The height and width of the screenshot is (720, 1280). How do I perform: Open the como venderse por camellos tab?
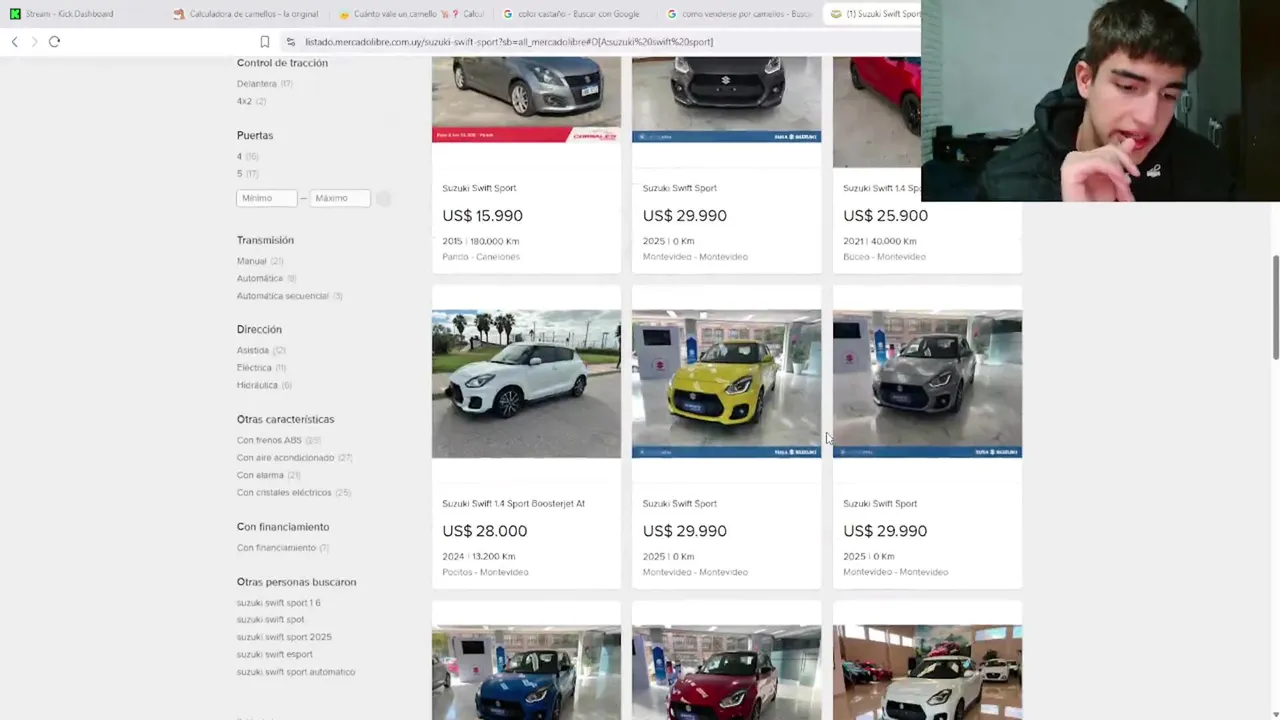tap(738, 14)
